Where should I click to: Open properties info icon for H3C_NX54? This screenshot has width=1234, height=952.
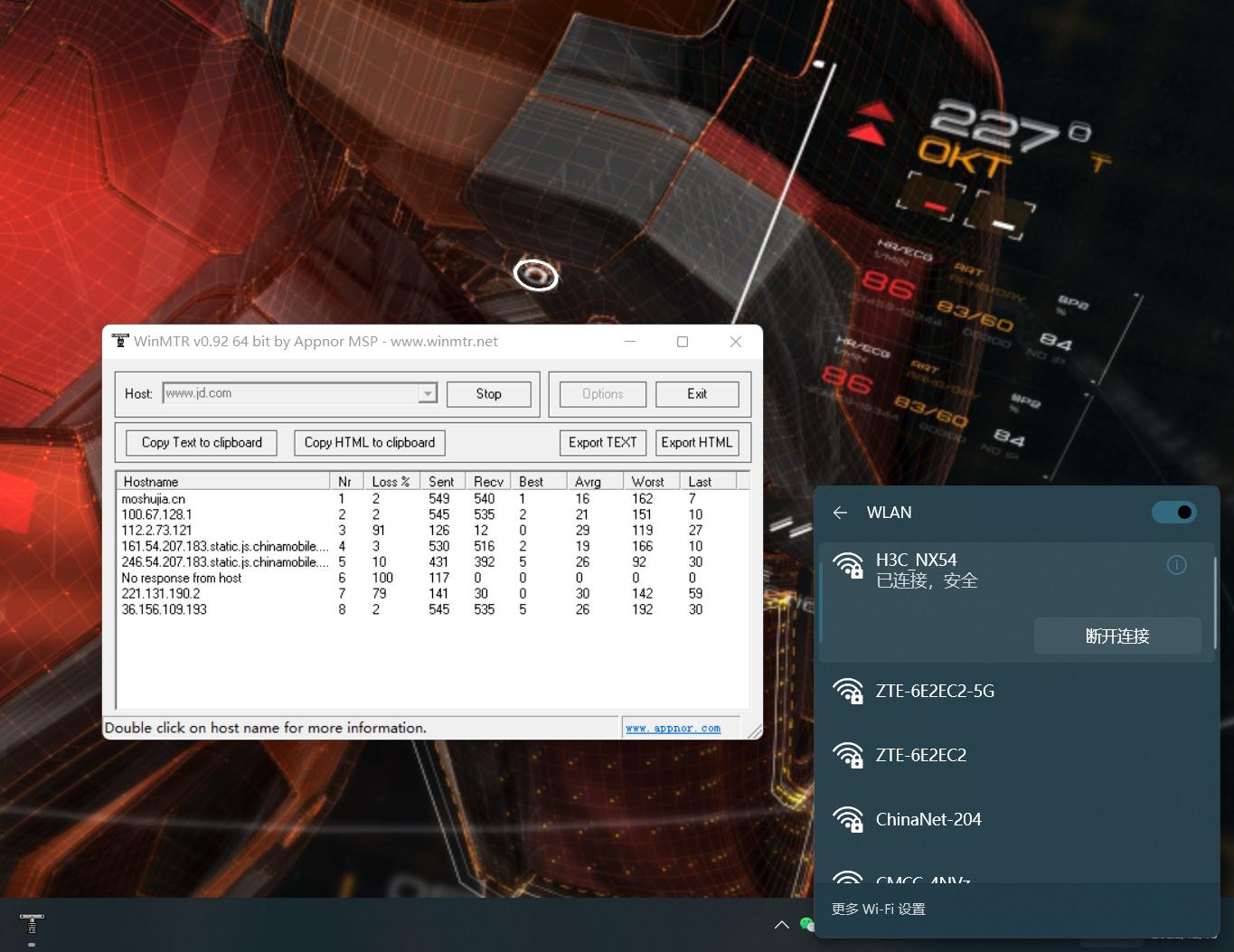click(1176, 565)
